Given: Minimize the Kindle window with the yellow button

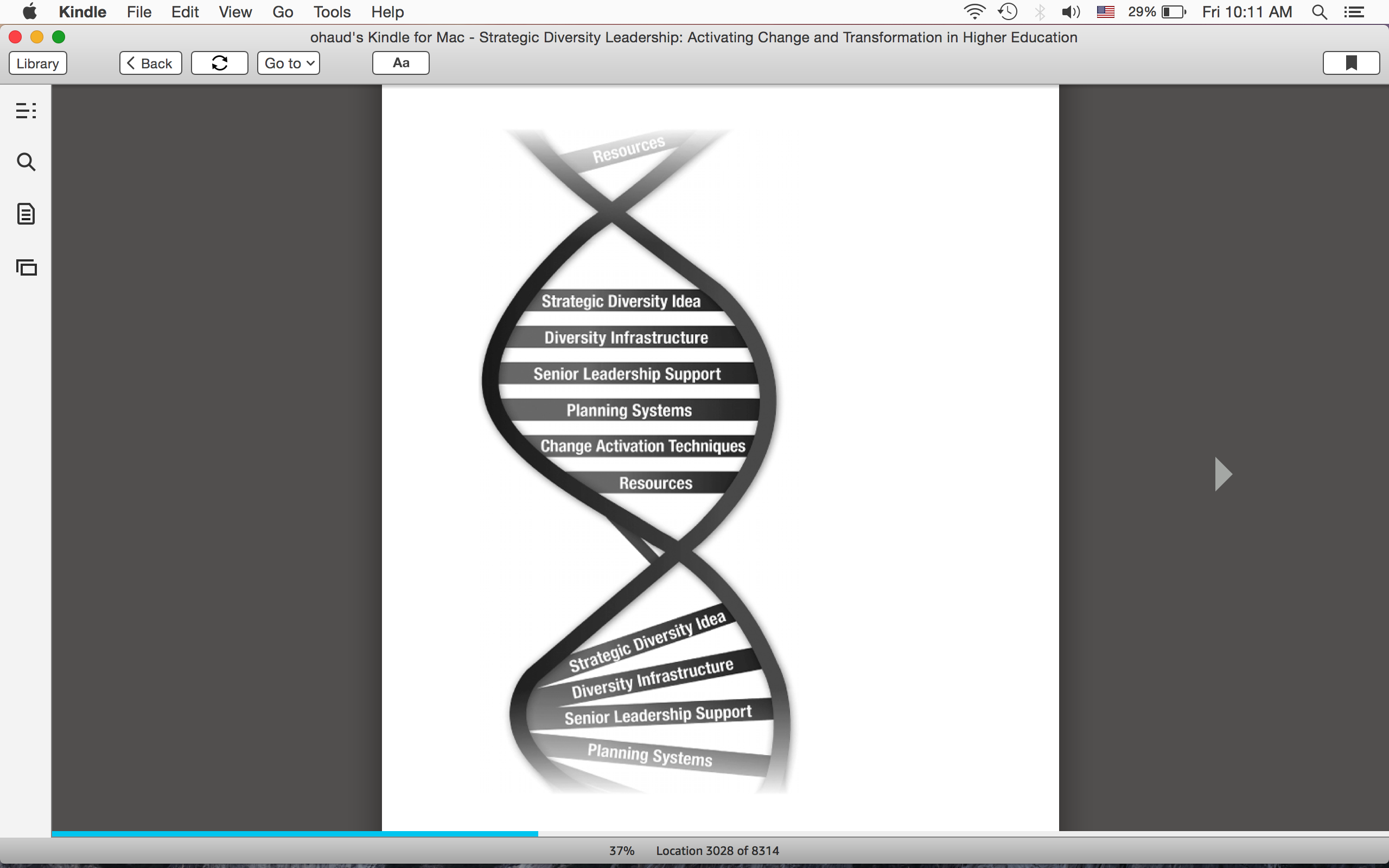Looking at the screenshot, I should pyautogui.click(x=37, y=37).
